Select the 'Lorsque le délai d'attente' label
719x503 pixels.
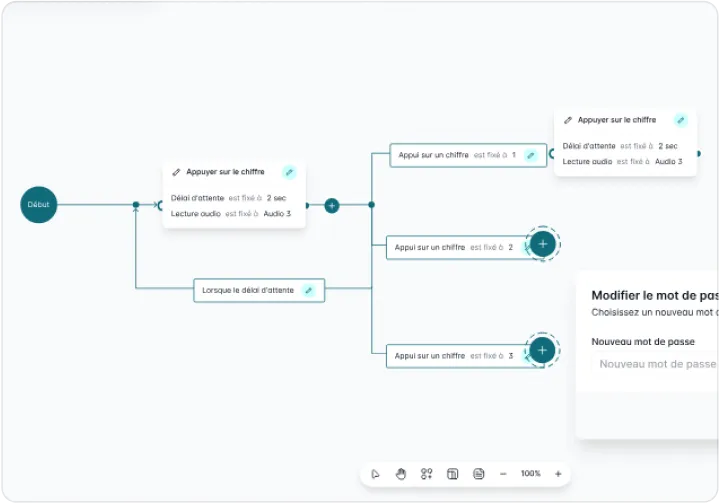pos(248,291)
